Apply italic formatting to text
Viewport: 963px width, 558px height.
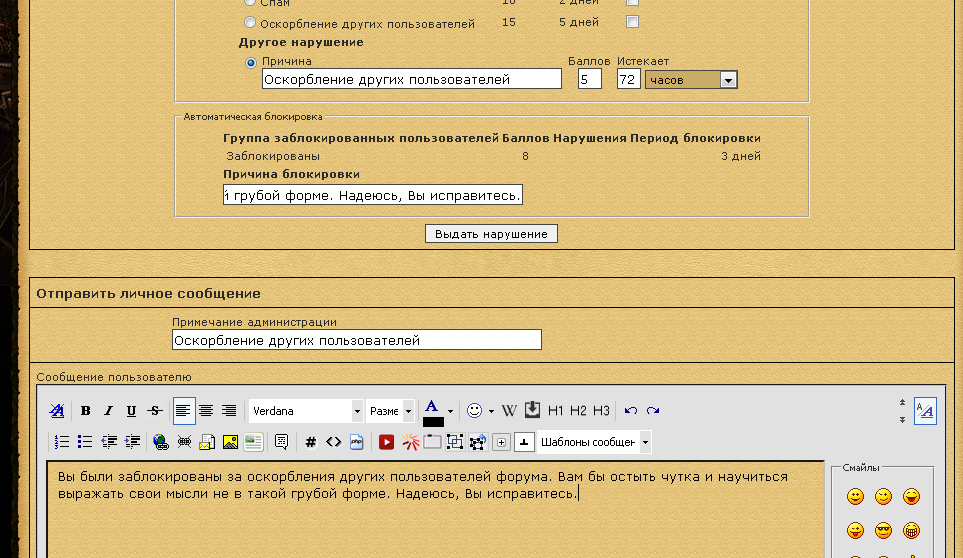tap(108, 411)
